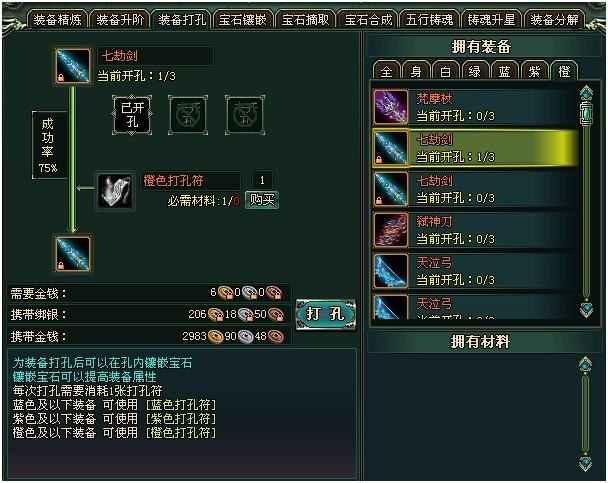Show all equipment with 全 tab
608x483 pixels.
click(x=387, y=71)
